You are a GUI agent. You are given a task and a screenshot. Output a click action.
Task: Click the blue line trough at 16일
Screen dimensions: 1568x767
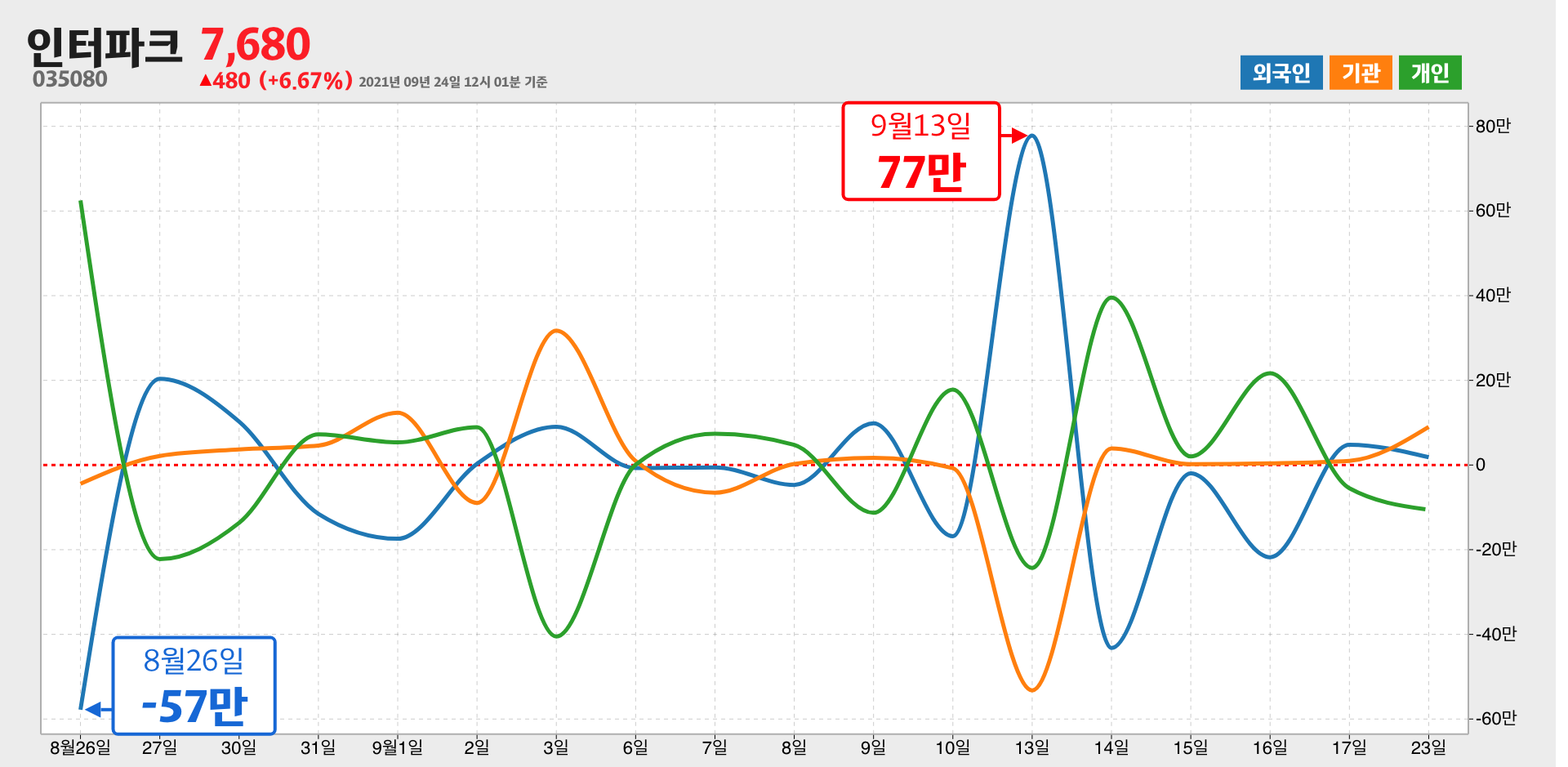(1270, 557)
